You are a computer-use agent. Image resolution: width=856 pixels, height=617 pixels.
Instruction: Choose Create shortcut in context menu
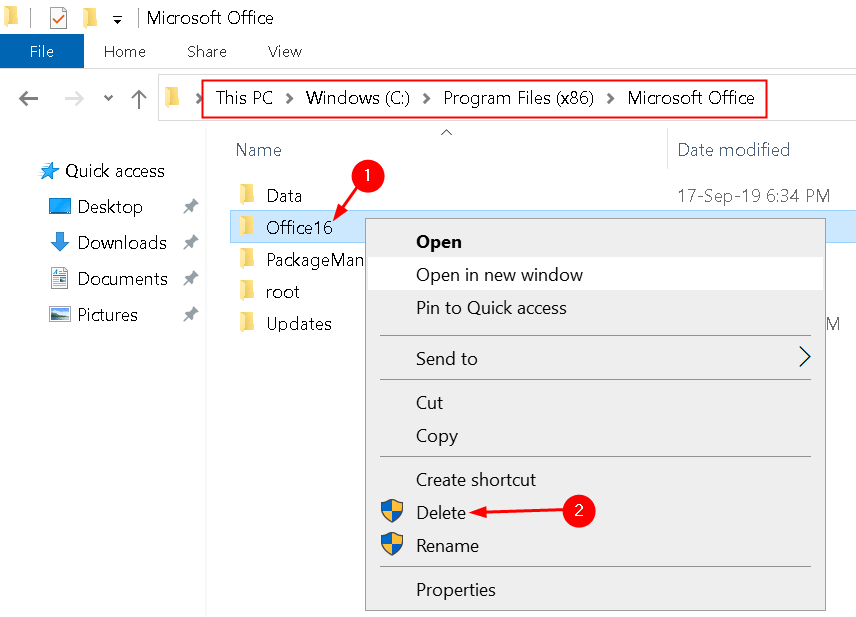(x=595, y=479)
